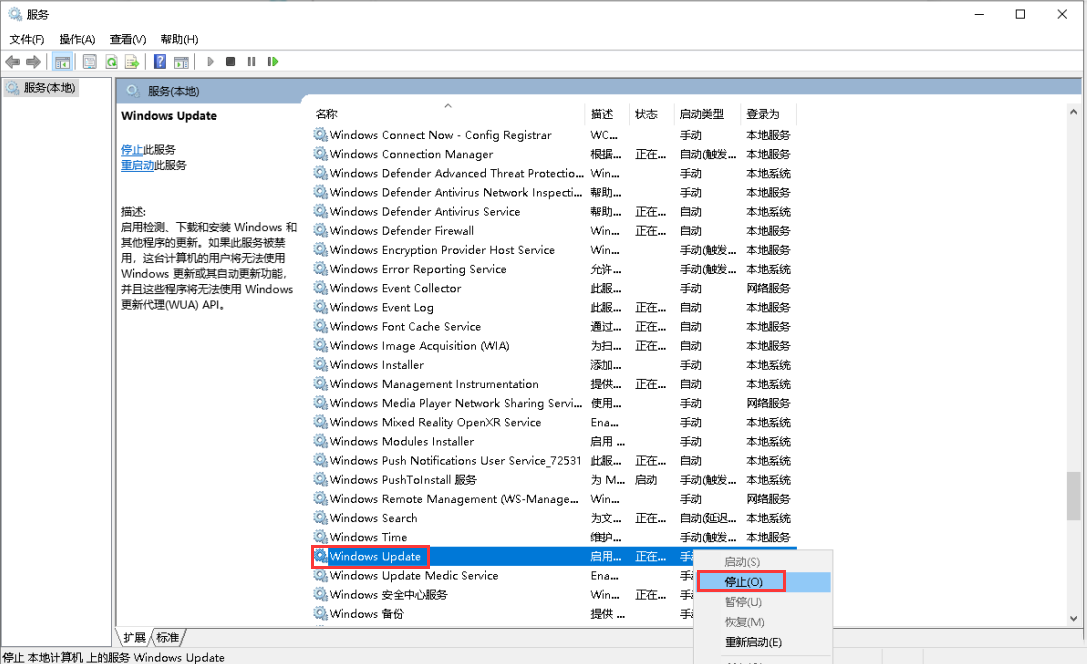
Task: Choose 停止(O) in the context menu
Action: pos(763,582)
